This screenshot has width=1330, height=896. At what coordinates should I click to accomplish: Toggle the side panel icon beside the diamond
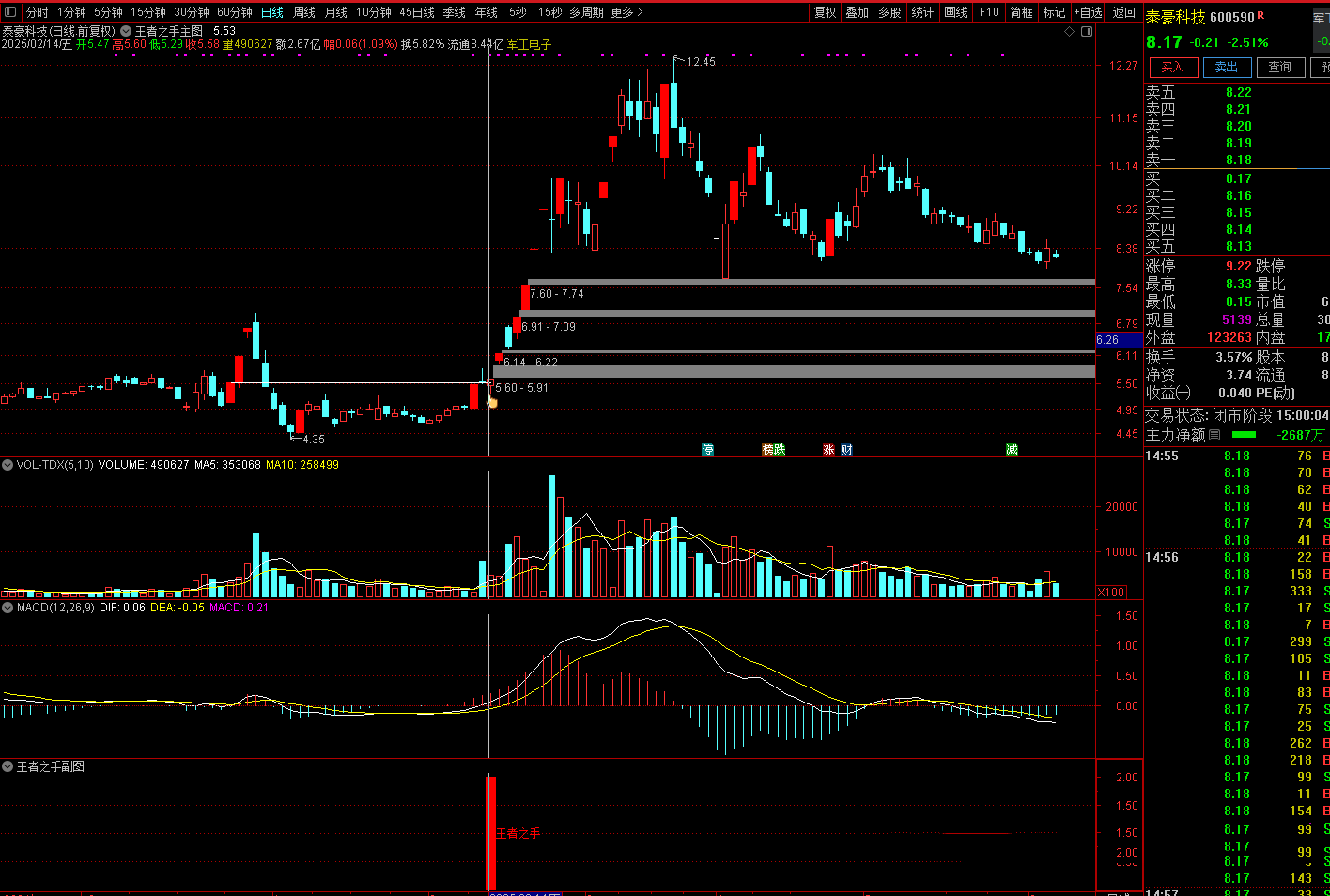(x=1087, y=32)
